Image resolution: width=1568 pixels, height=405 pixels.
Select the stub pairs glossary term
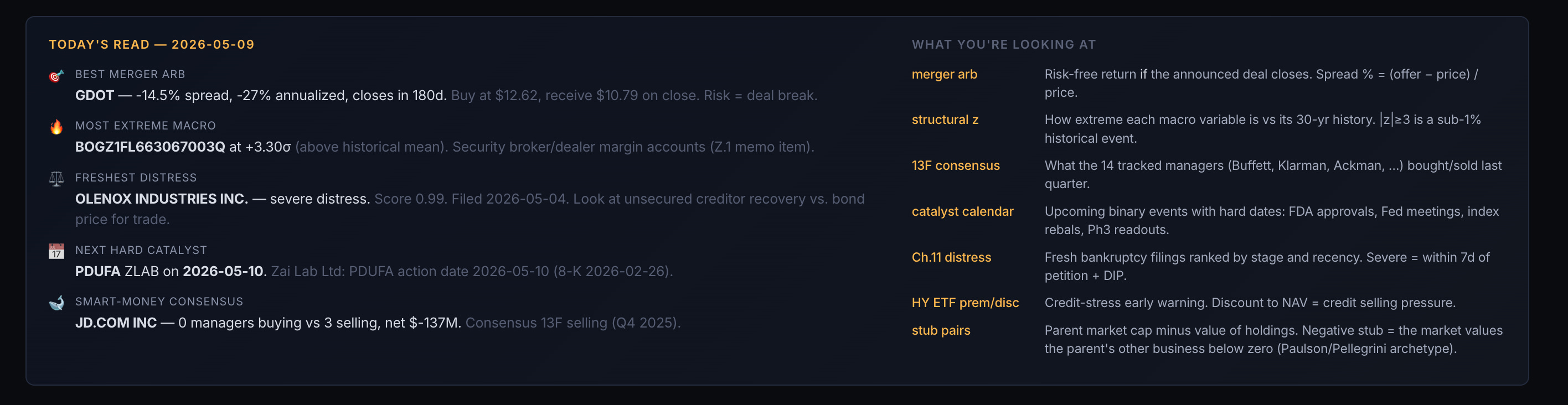click(x=941, y=330)
